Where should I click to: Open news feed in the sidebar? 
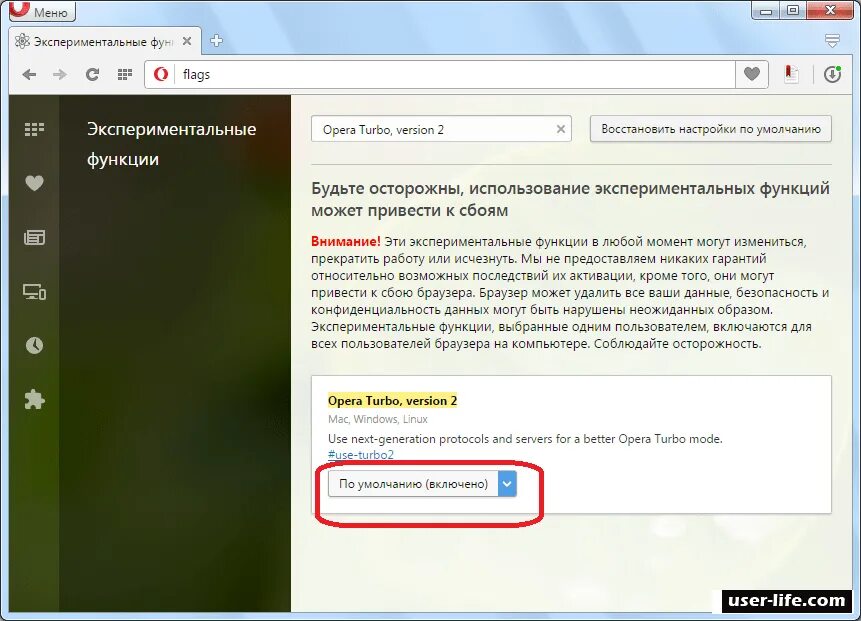click(x=34, y=237)
